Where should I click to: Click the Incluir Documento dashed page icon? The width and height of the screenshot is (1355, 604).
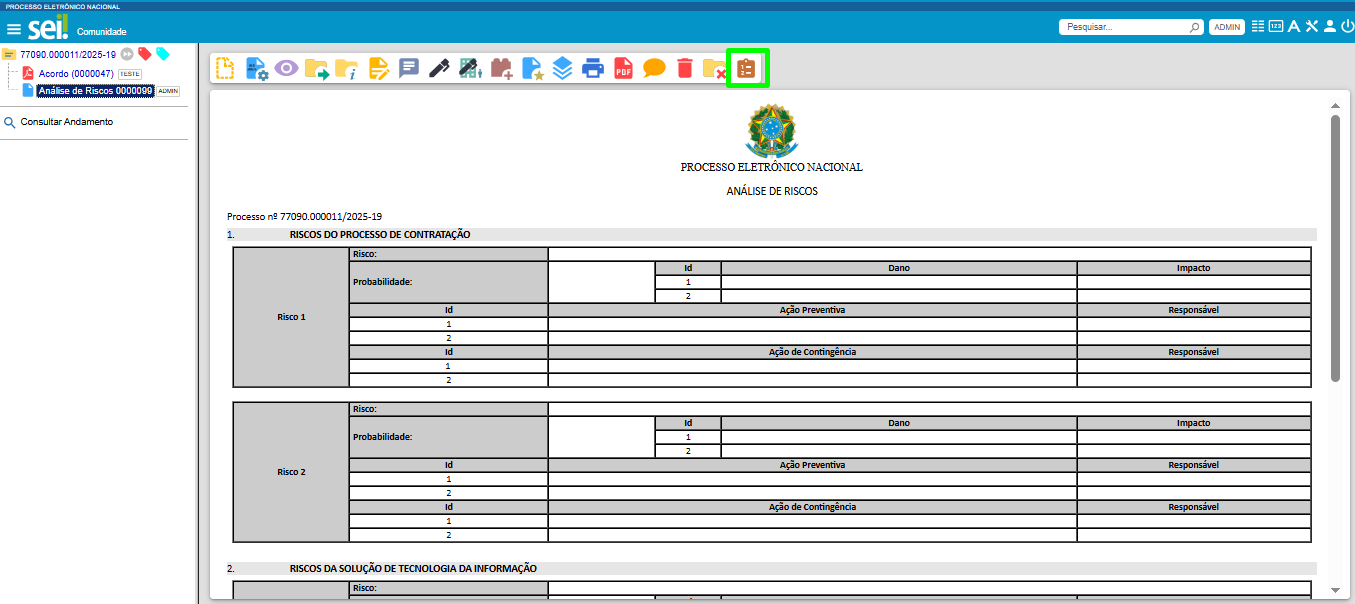[x=226, y=68]
